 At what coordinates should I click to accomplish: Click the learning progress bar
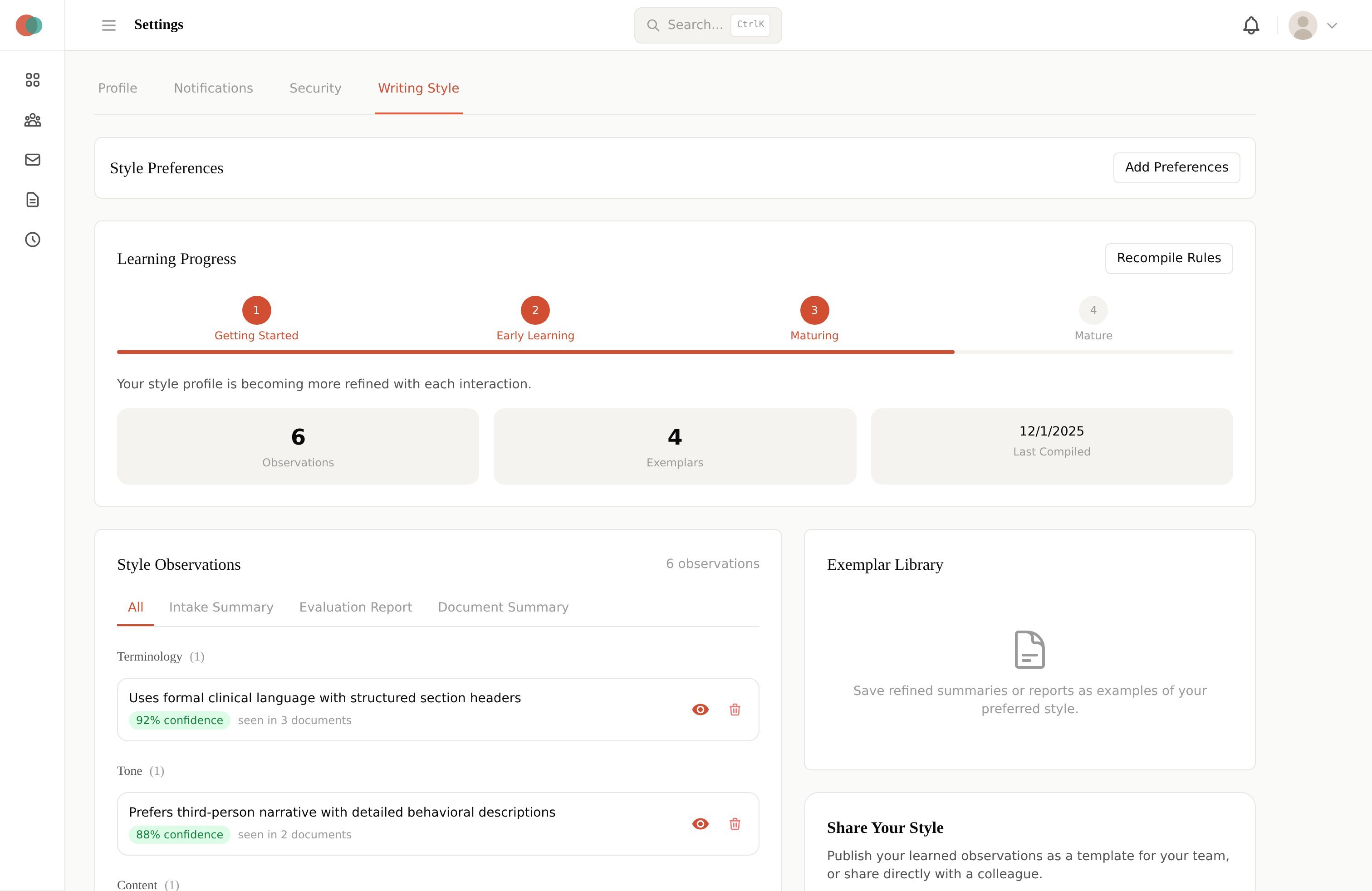click(675, 351)
